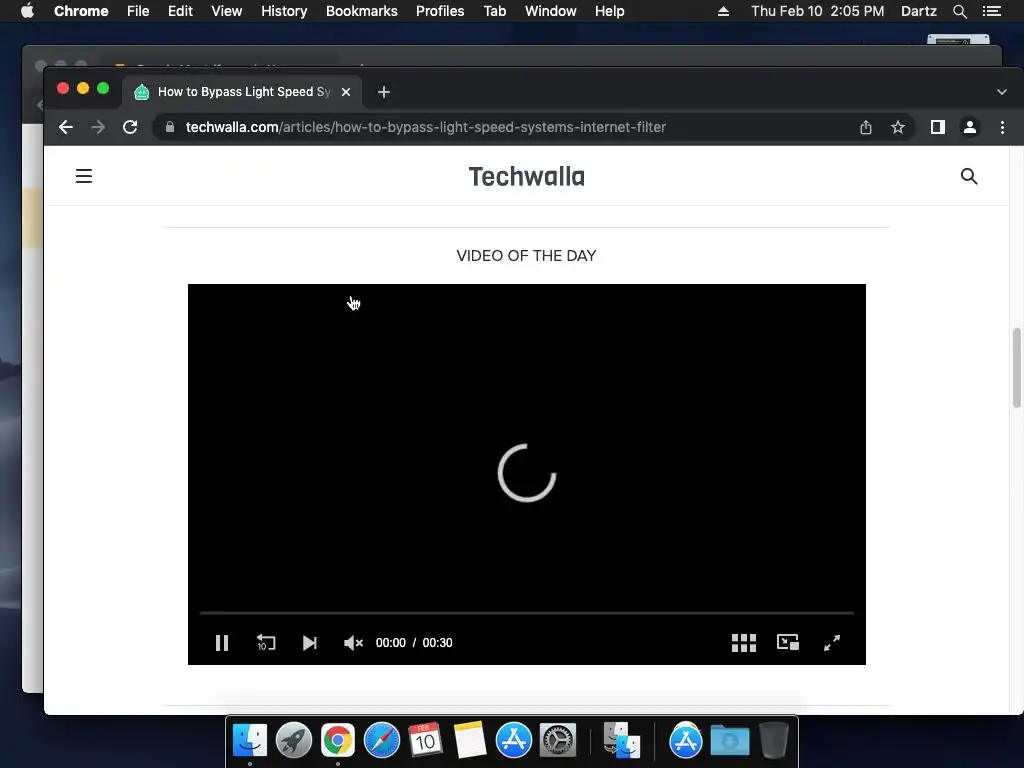Viewport: 1024px width, 768px height.
Task: Click the video player area
Action: tap(526, 474)
